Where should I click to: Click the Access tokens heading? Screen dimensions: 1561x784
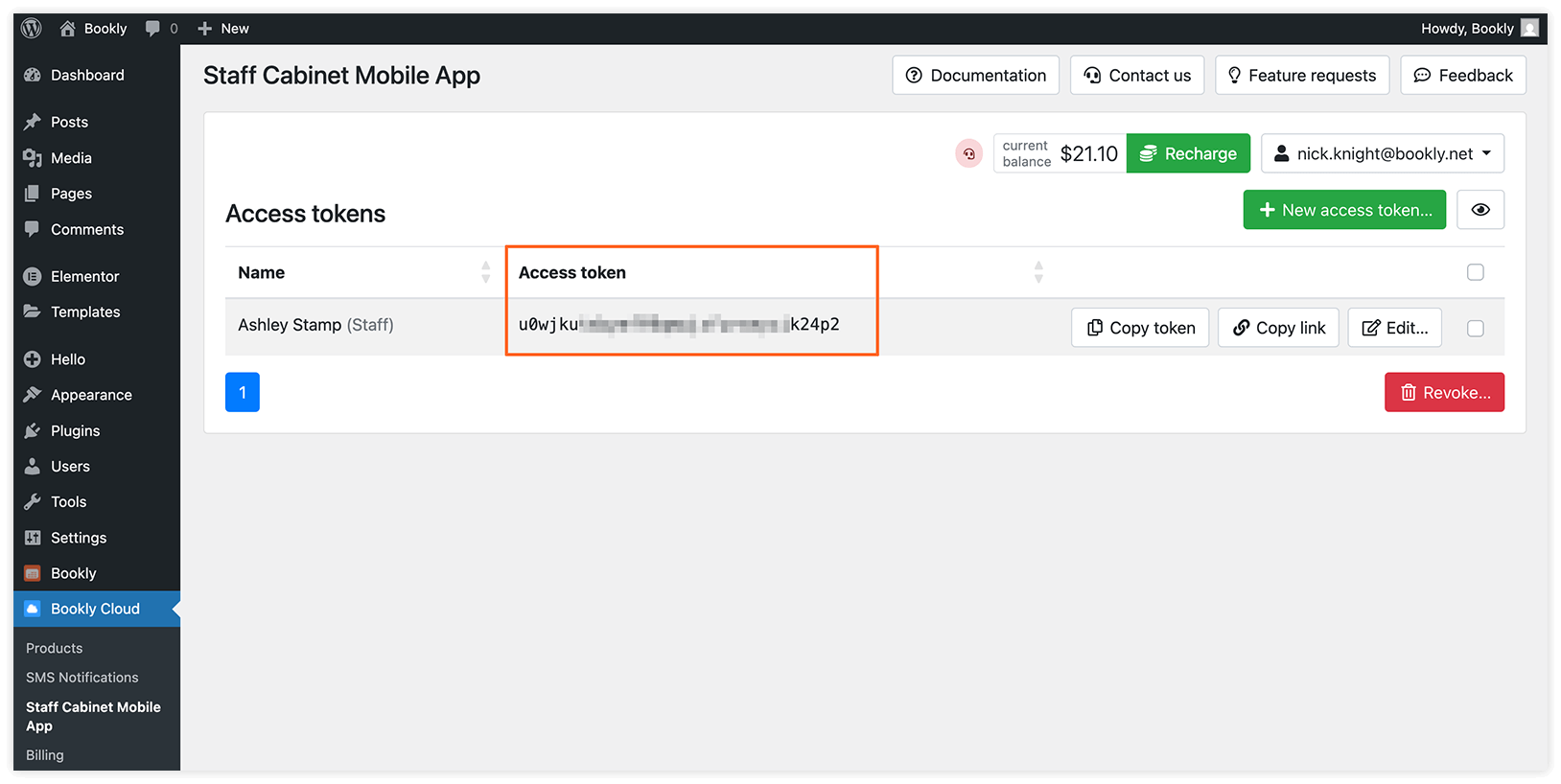coord(305,214)
